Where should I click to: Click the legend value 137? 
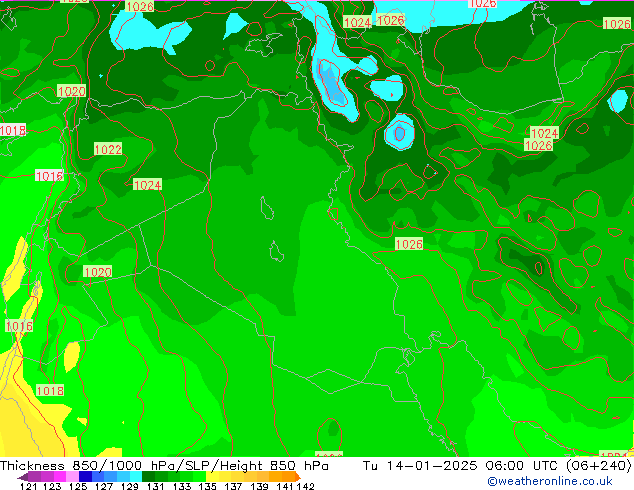tap(233, 486)
